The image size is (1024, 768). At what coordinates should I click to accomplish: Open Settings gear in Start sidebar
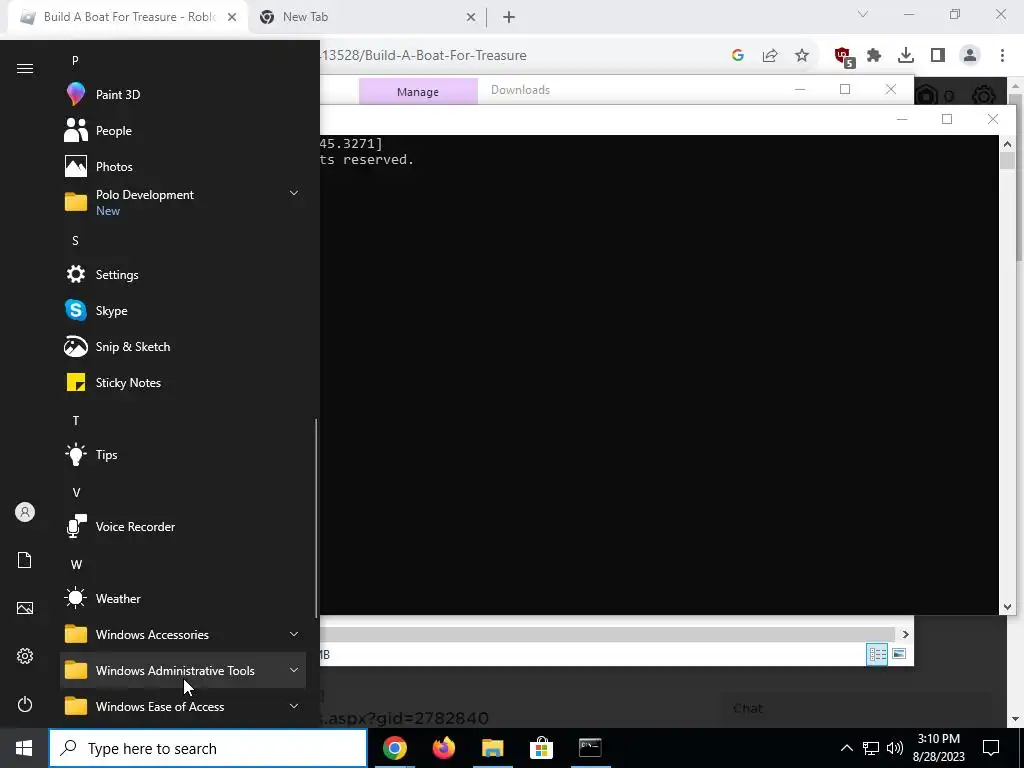point(25,656)
